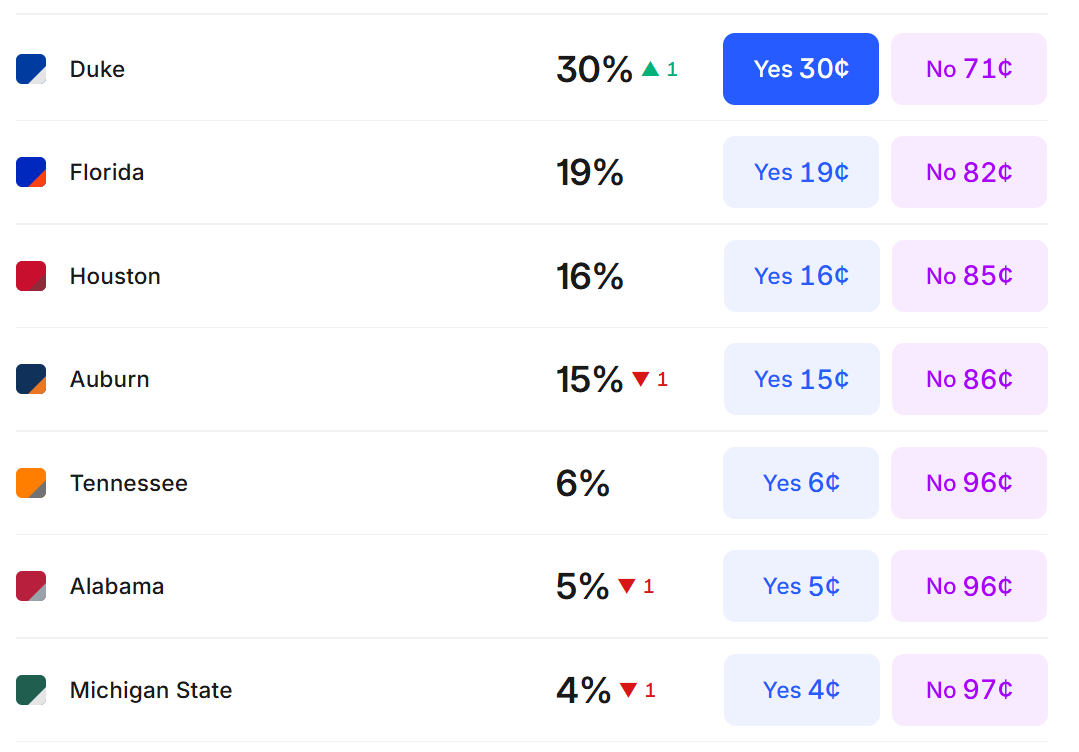Click the Houston team color icon

(31, 276)
